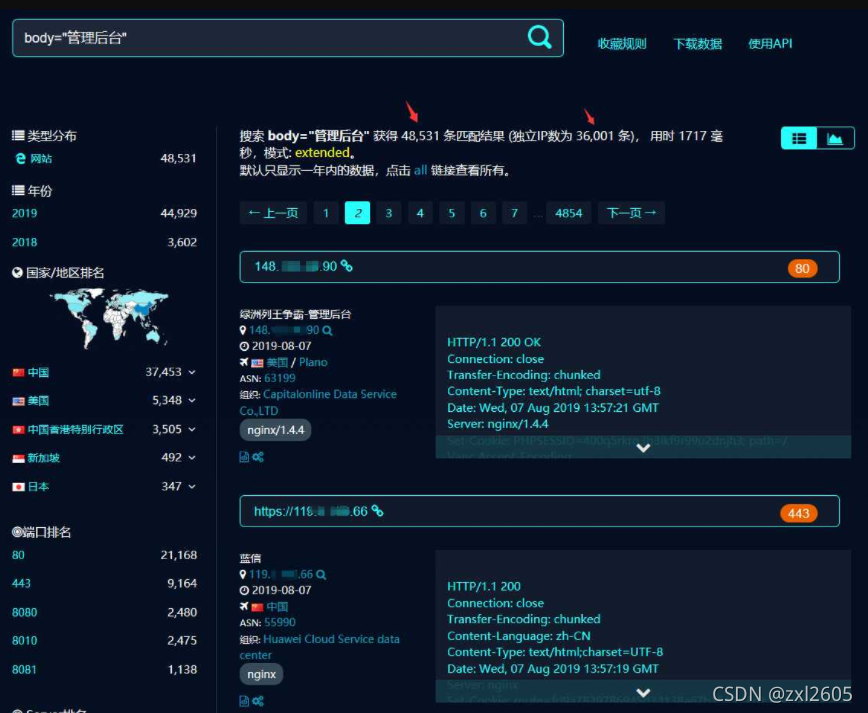Image resolution: width=868 pixels, height=713 pixels.
Task: Click the IE website type icon
Action: tap(20, 158)
